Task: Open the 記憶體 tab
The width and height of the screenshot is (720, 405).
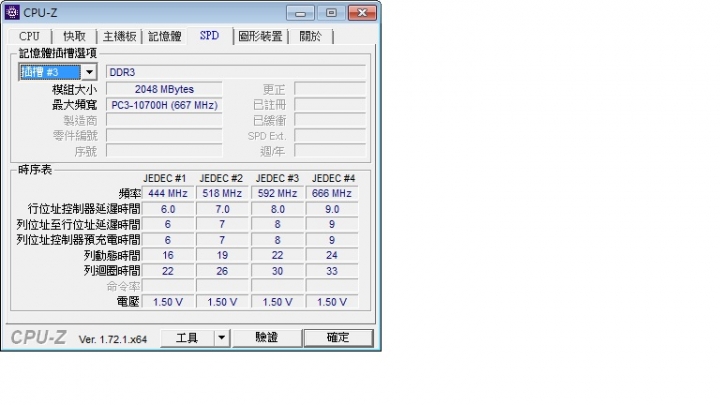Action: (x=164, y=36)
